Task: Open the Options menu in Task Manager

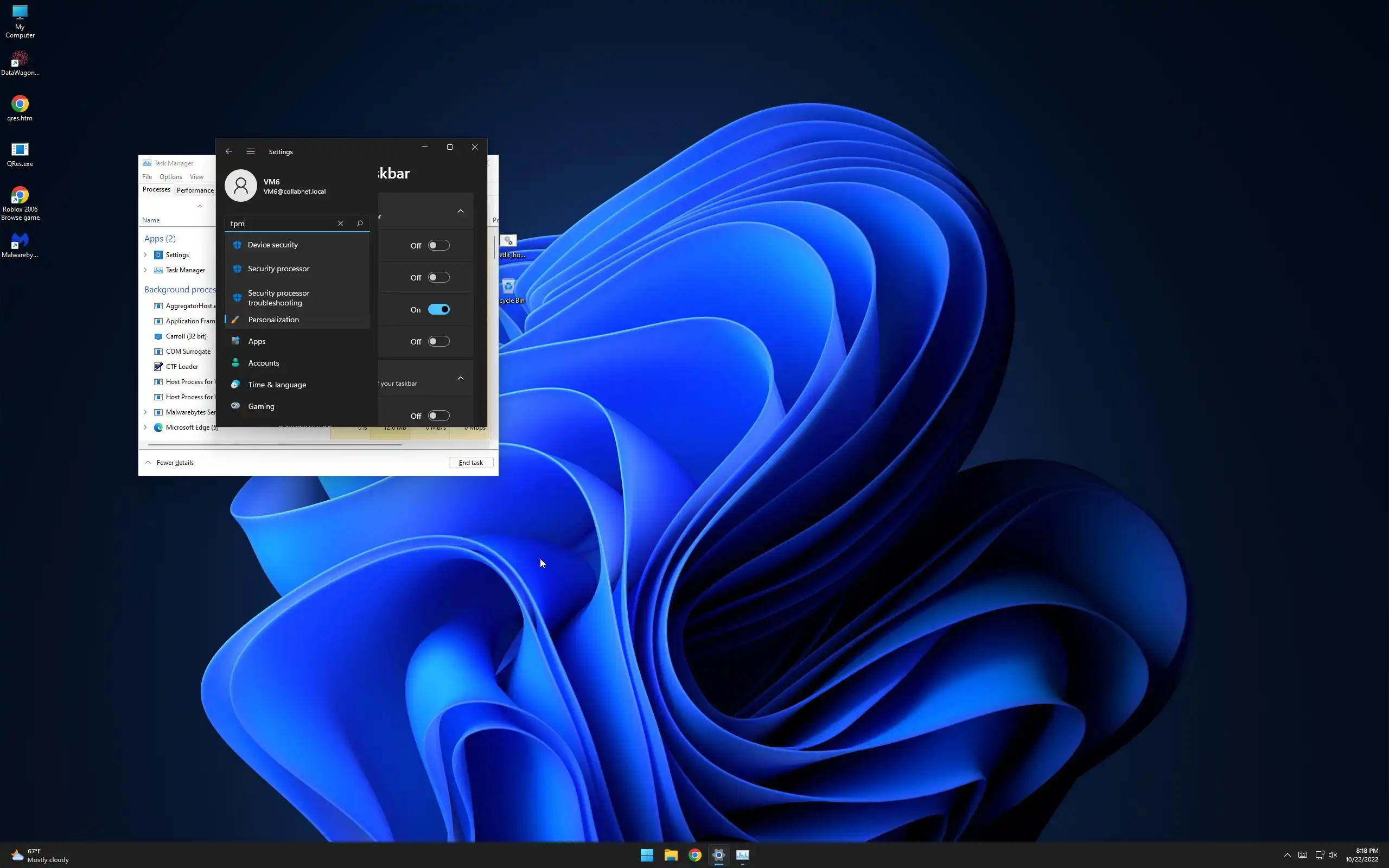Action: click(x=170, y=177)
